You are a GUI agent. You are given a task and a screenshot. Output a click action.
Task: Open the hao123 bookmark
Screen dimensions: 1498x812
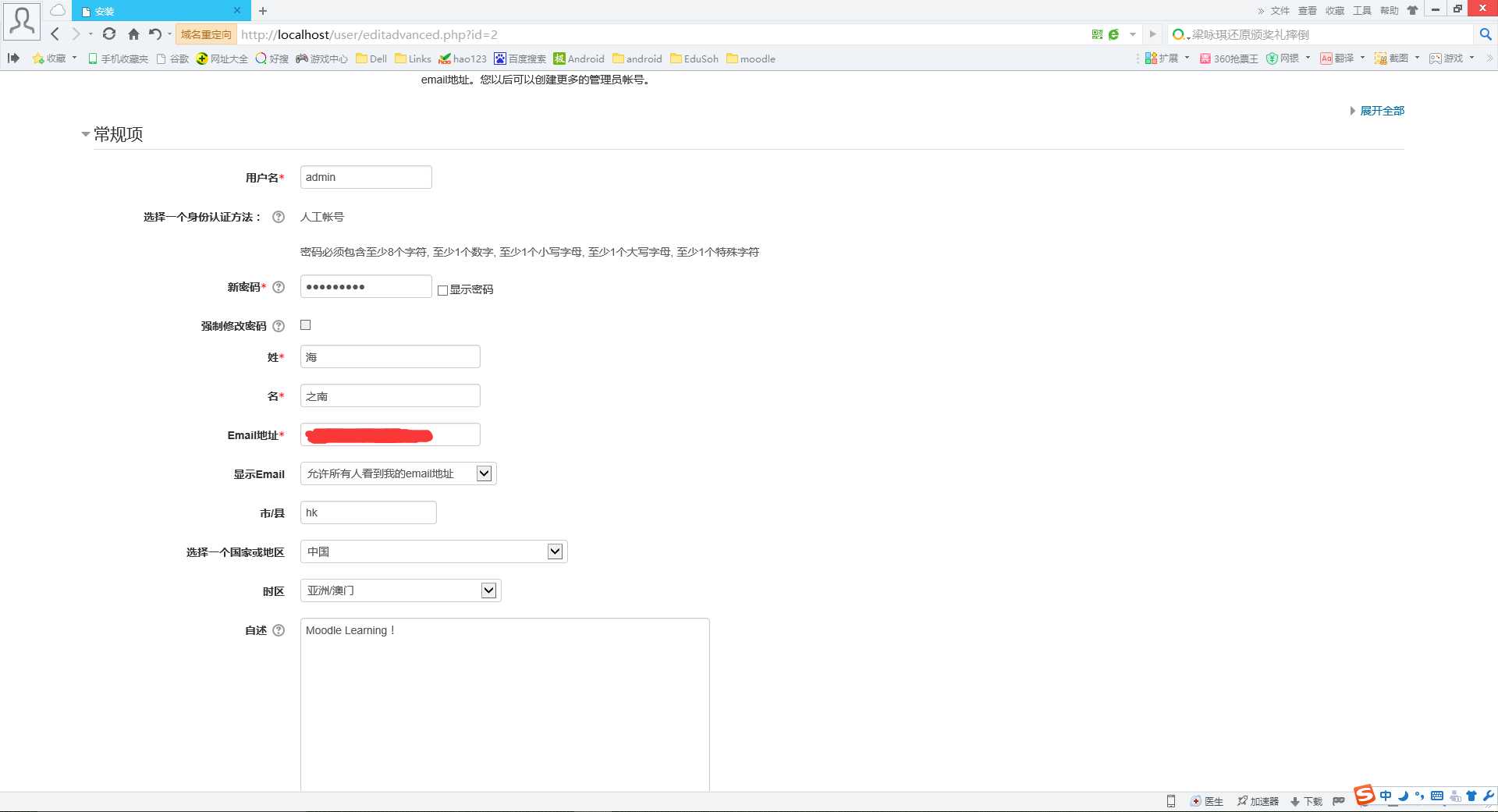point(463,59)
